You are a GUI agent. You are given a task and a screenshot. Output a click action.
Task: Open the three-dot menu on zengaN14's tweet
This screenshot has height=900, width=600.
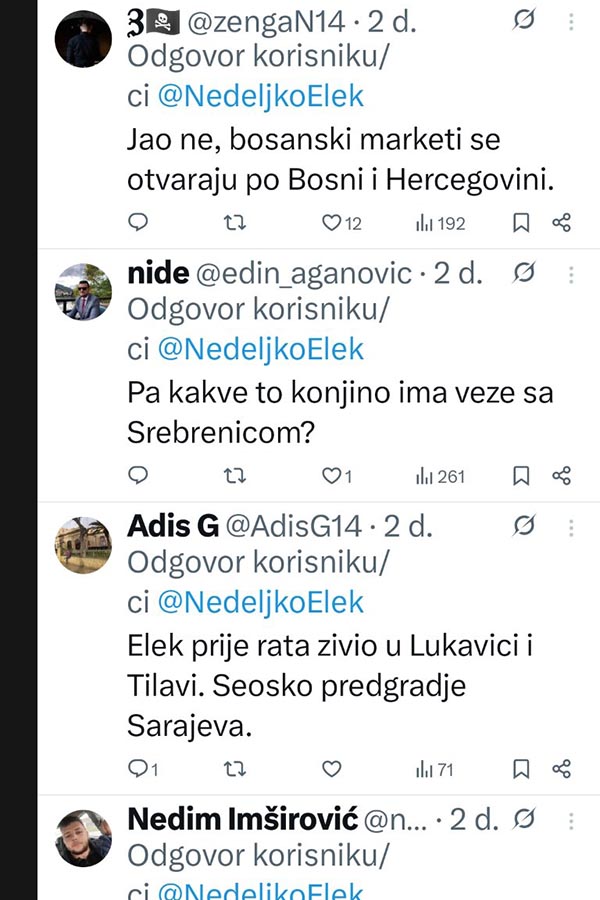[x=571, y=22]
